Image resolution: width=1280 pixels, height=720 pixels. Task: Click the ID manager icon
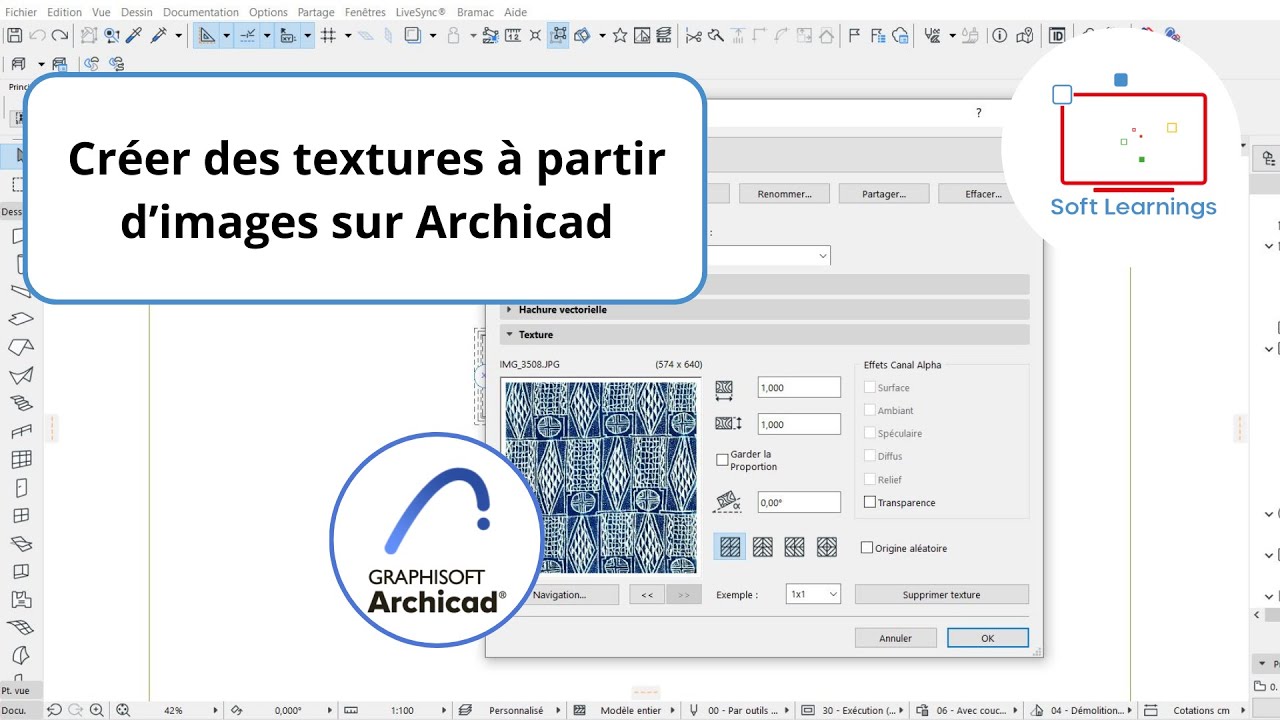1056,35
